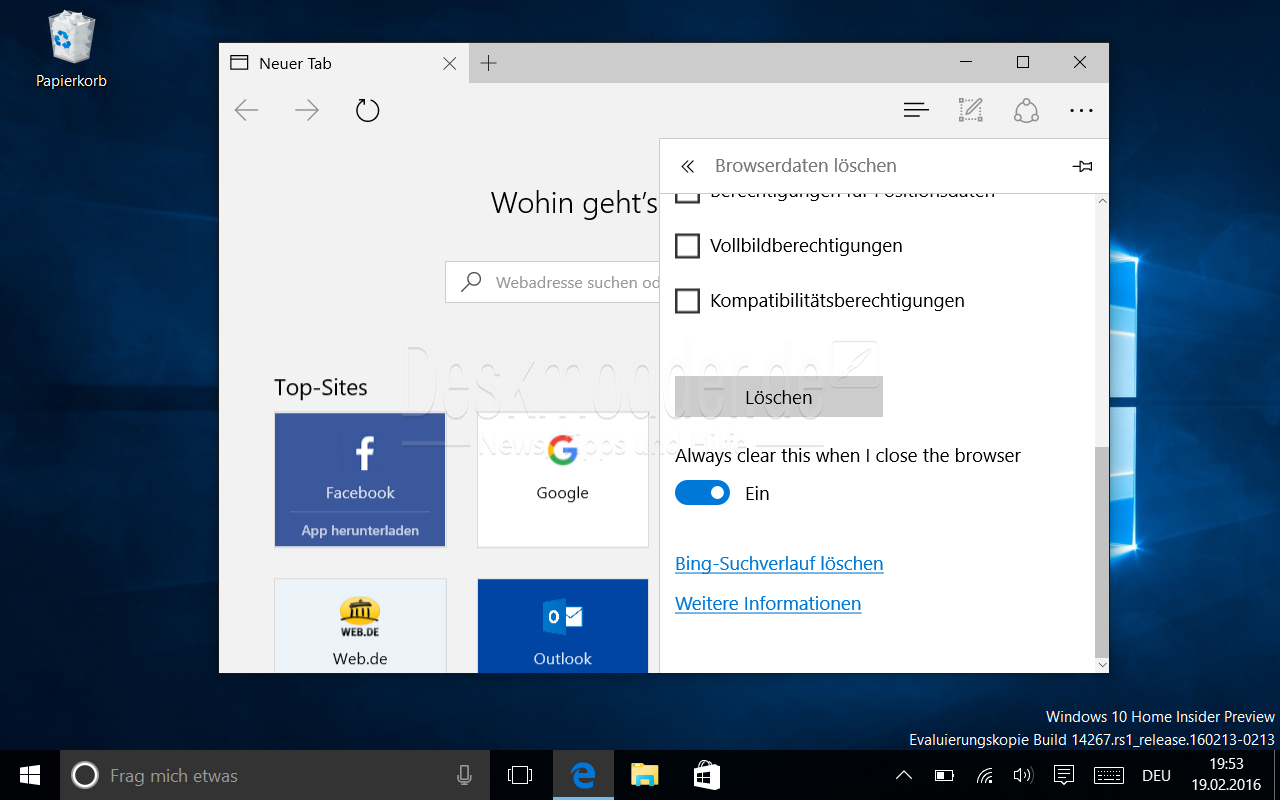Open the Bing-Suchverlauf löschen link
Screen dimensions: 1280x800
click(779, 564)
